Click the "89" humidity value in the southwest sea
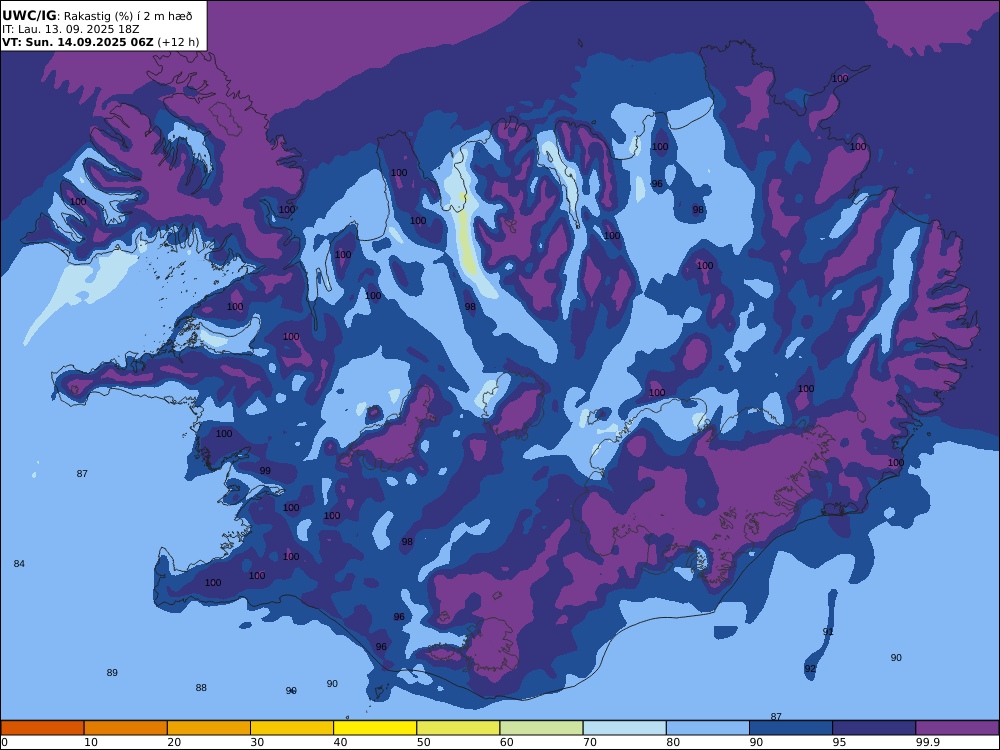The width and height of the screenshot is (1000, 750). 112,673
